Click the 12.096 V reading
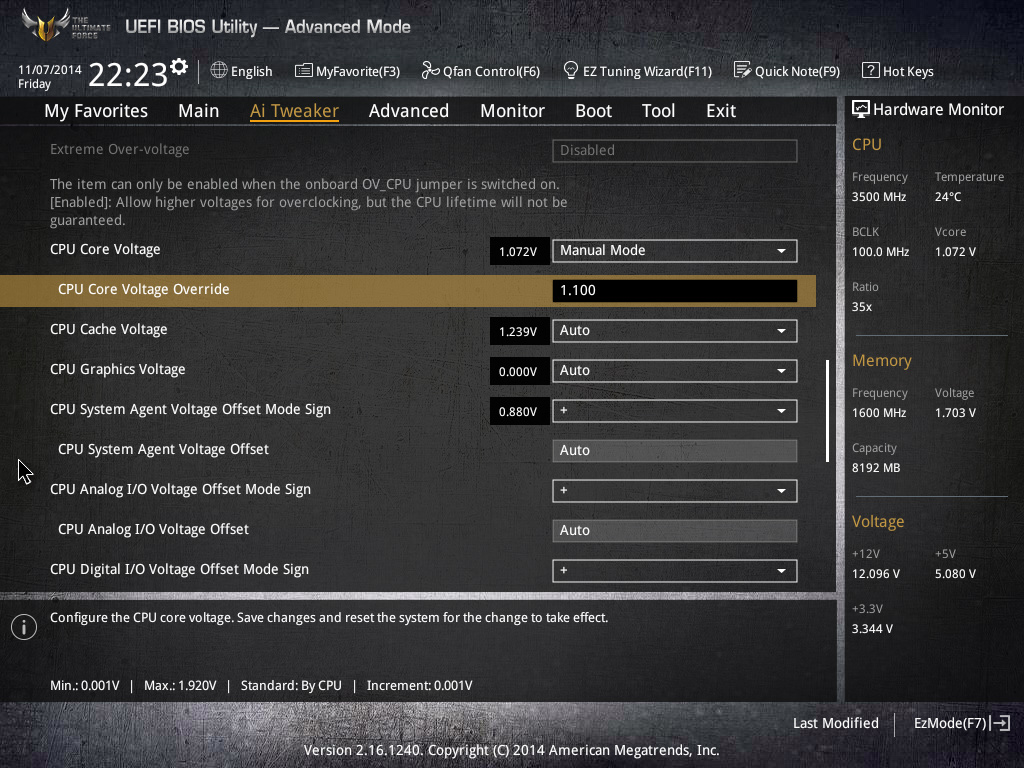 point(876,574)
